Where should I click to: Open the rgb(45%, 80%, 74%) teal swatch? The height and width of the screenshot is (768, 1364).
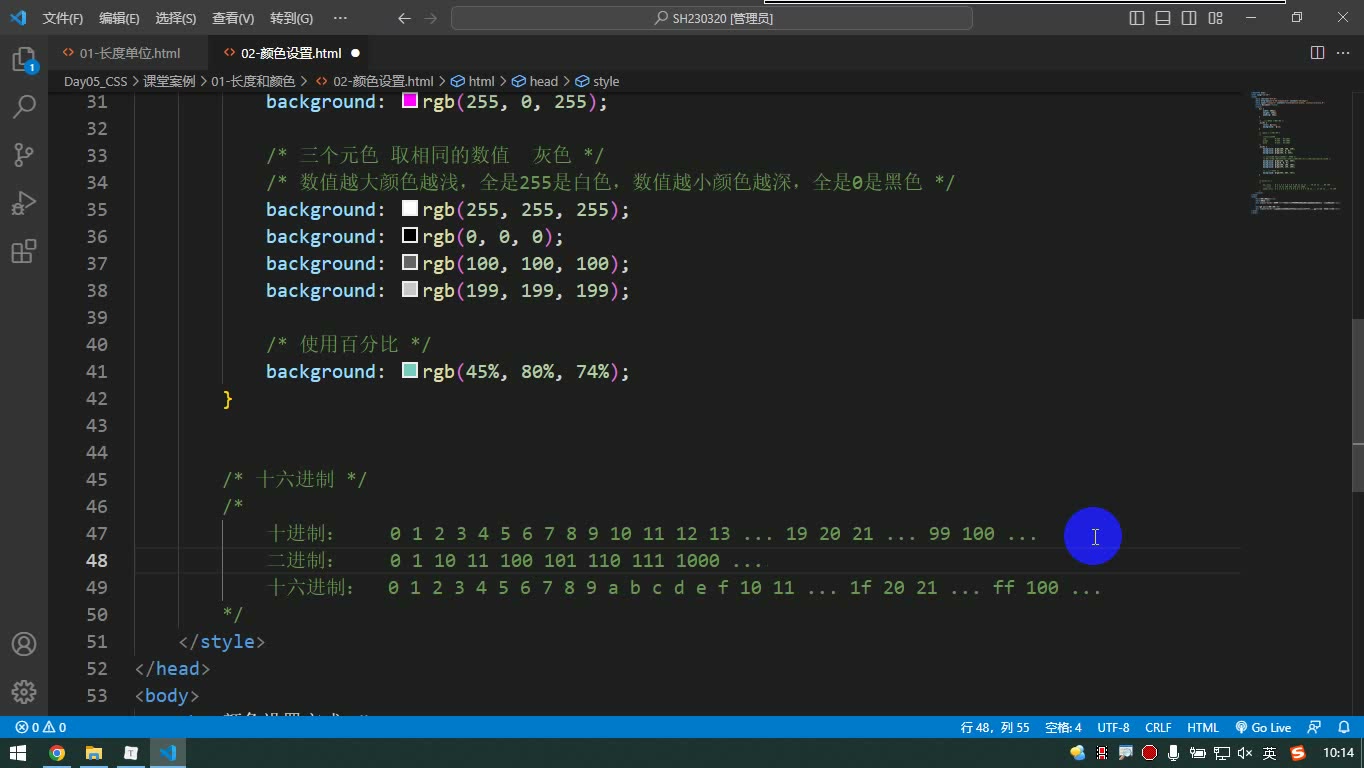[410, 371]
